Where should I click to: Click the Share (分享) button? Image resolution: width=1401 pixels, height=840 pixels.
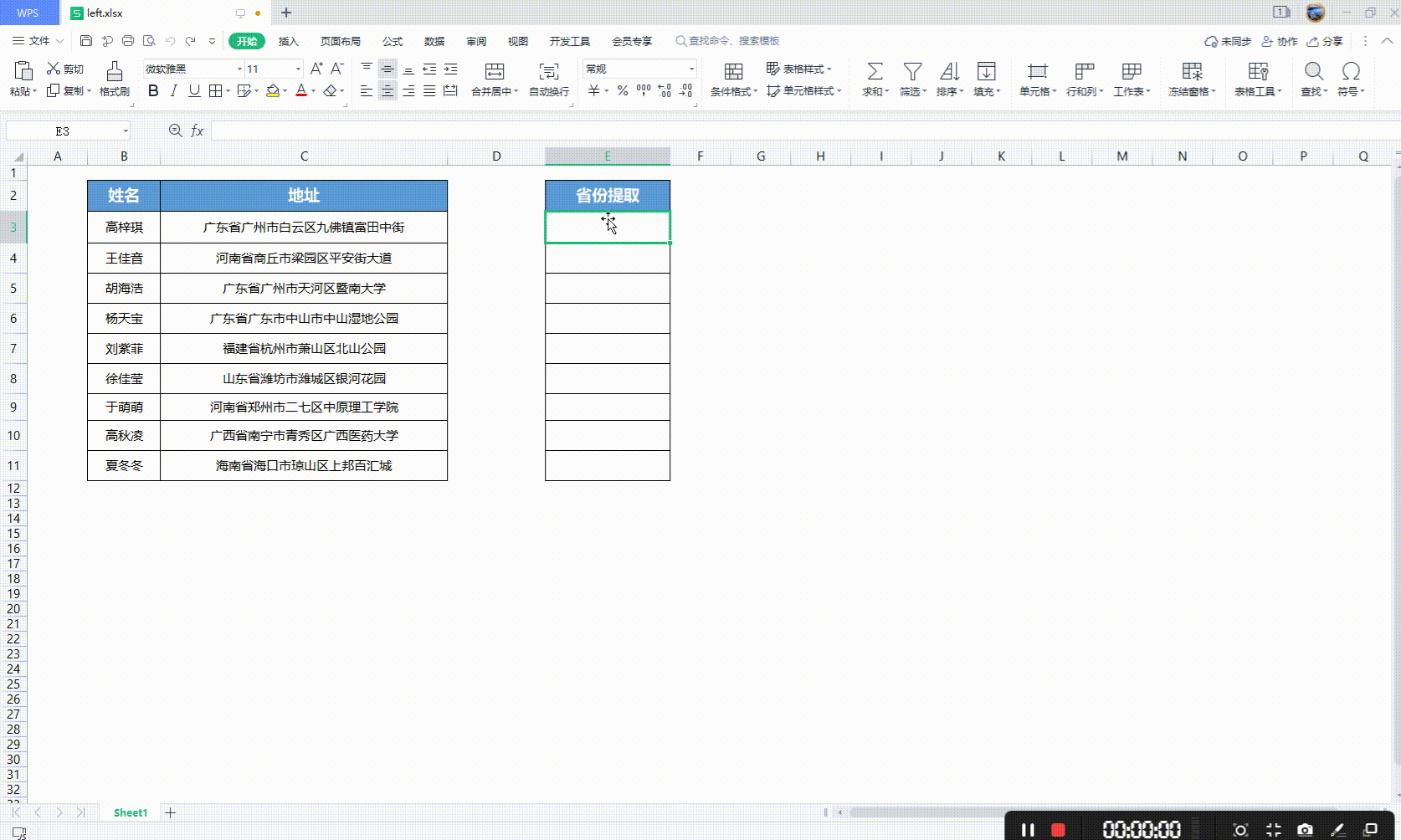coord(1325,41)
